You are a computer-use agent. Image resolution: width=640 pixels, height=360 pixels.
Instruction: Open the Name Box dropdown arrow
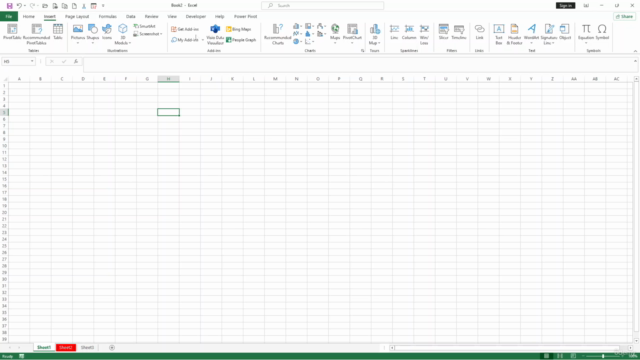pyautogui.click(x=32, y=61)
